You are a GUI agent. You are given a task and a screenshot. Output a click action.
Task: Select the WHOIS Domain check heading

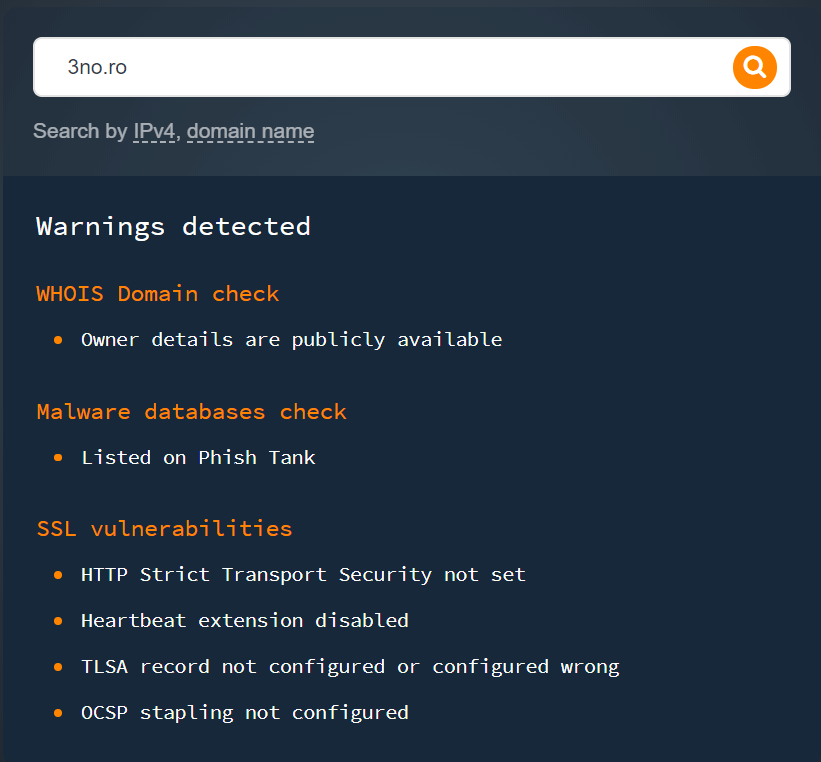[158, 294]
